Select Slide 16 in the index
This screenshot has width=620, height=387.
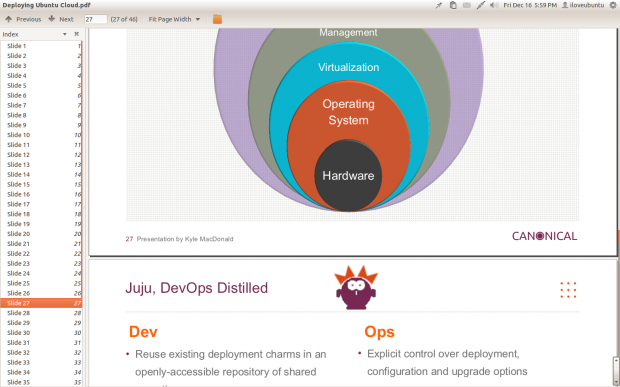(41, 194)
